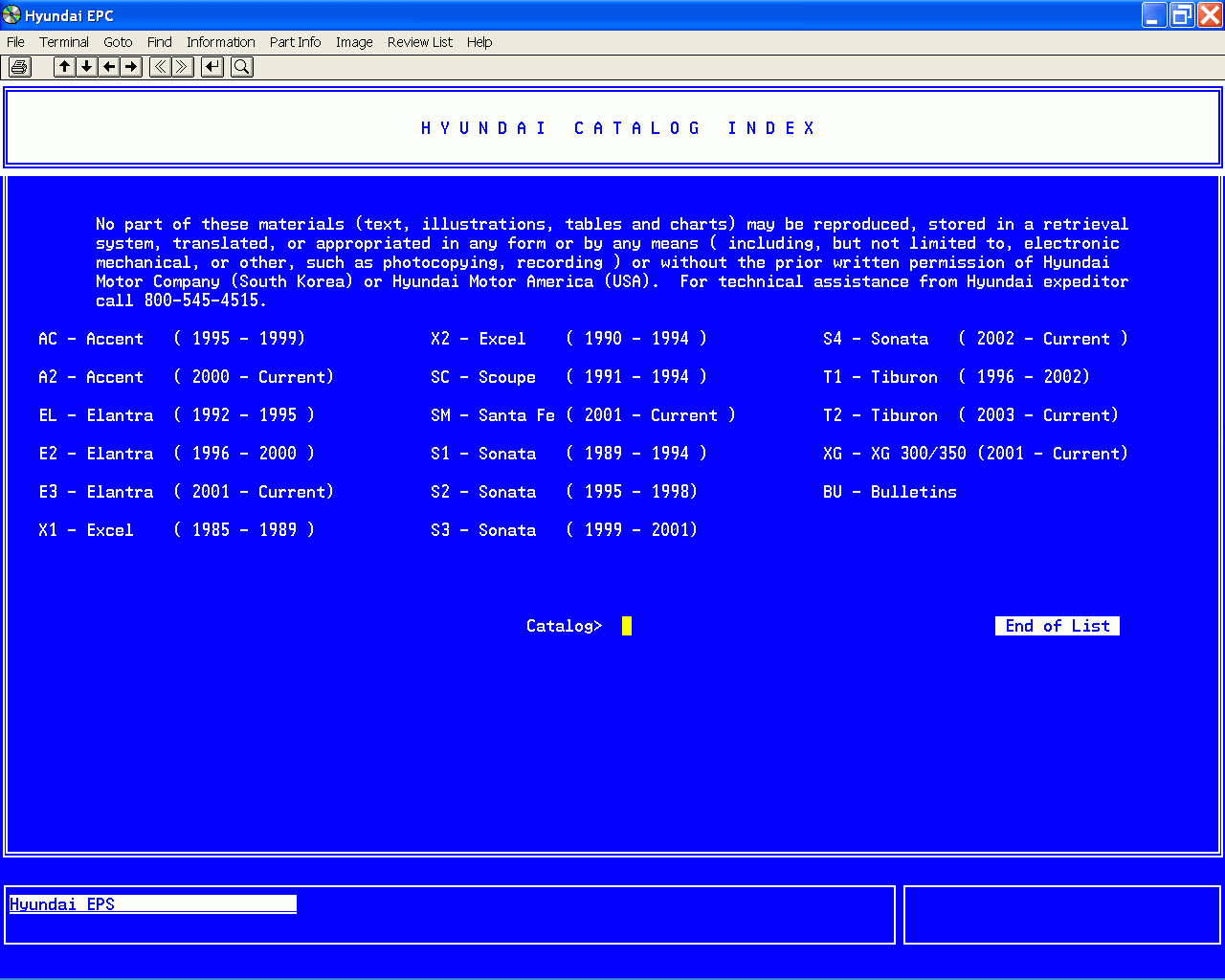The width and height of the screenshot is (1225, 980).
Task: Select E3 - Elantra 2001-Current entry
Action: [187, 492]
